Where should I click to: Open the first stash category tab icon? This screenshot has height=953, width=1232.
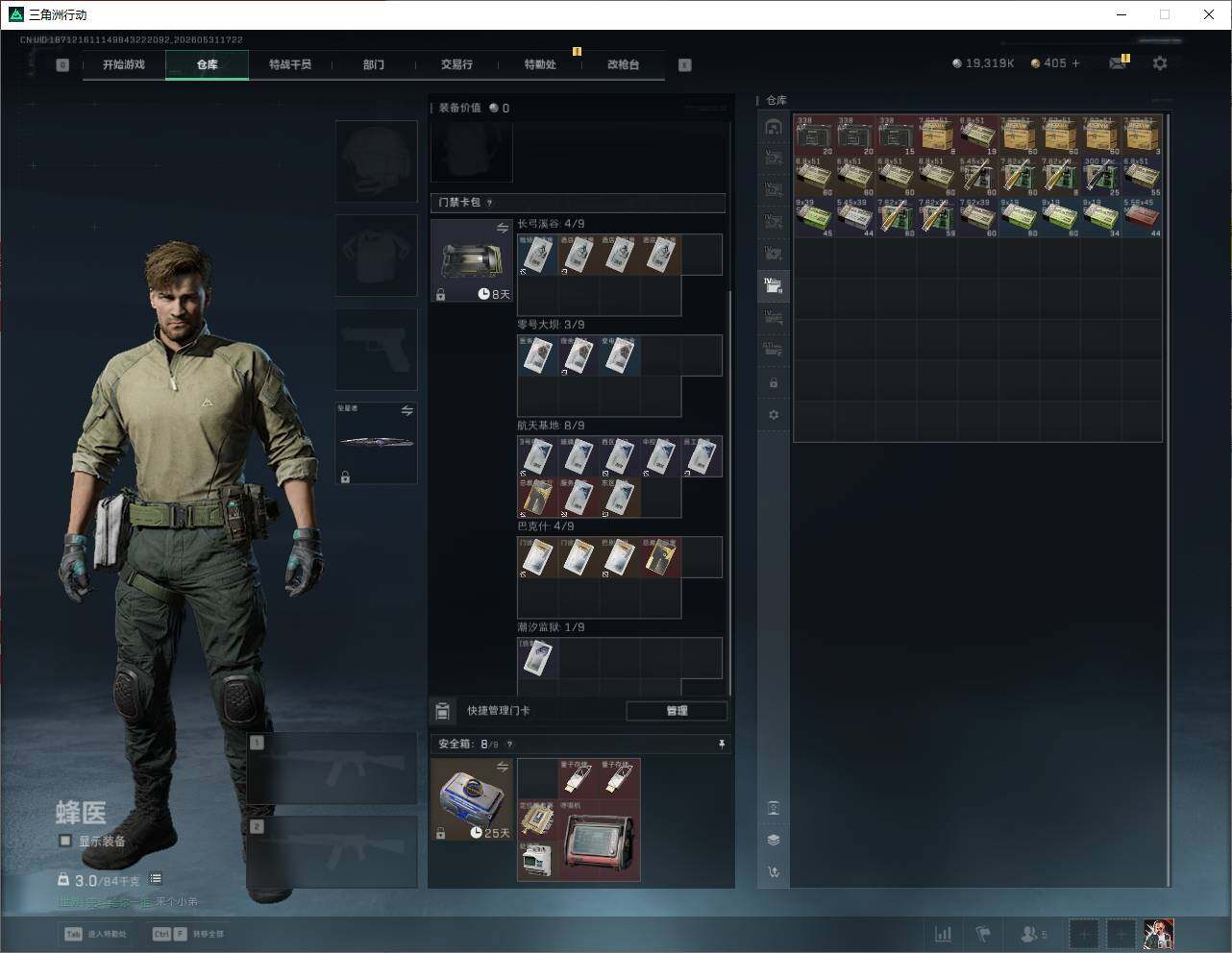774,127
